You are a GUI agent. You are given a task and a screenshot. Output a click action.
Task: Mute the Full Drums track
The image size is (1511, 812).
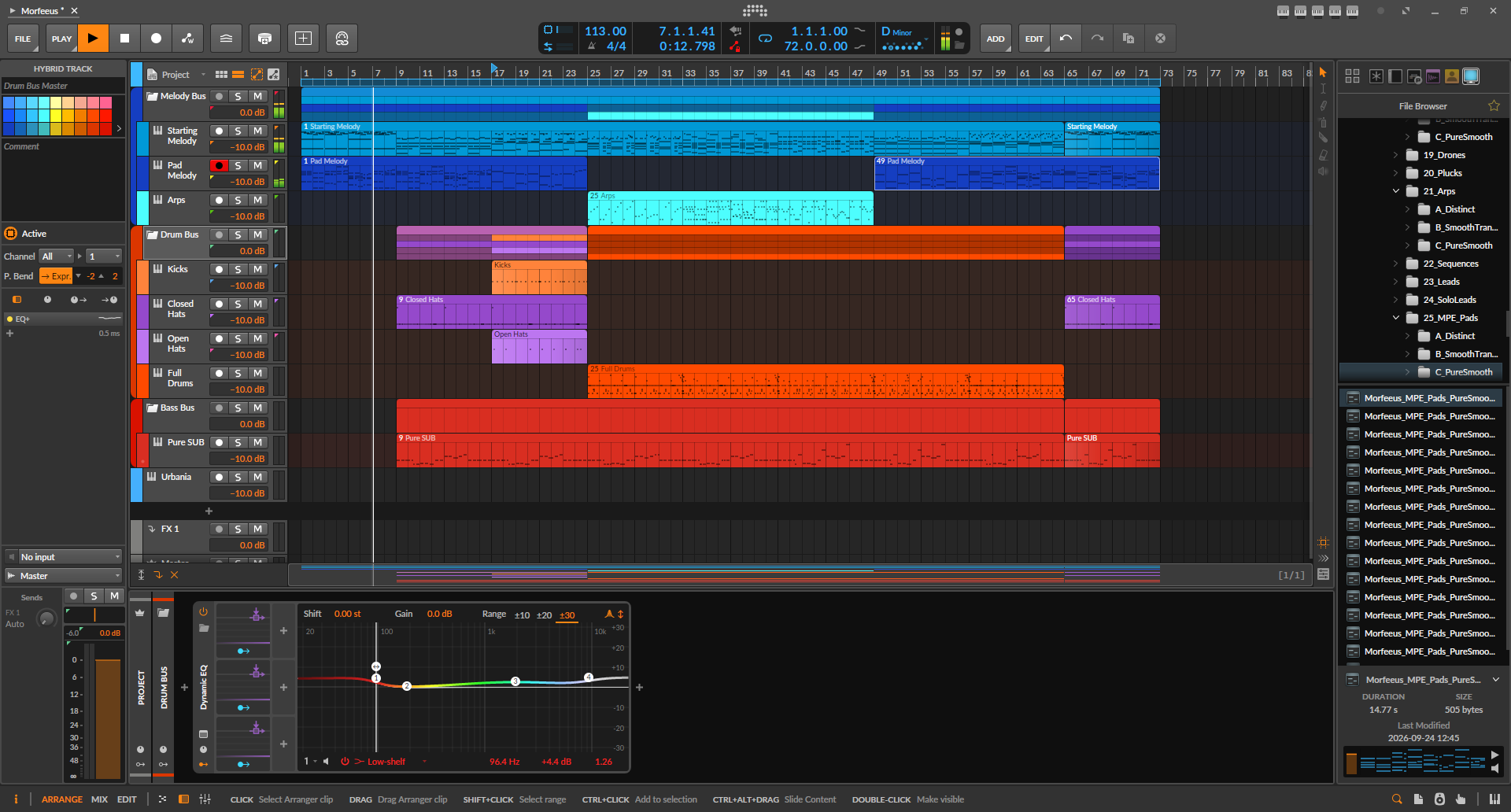257,373
